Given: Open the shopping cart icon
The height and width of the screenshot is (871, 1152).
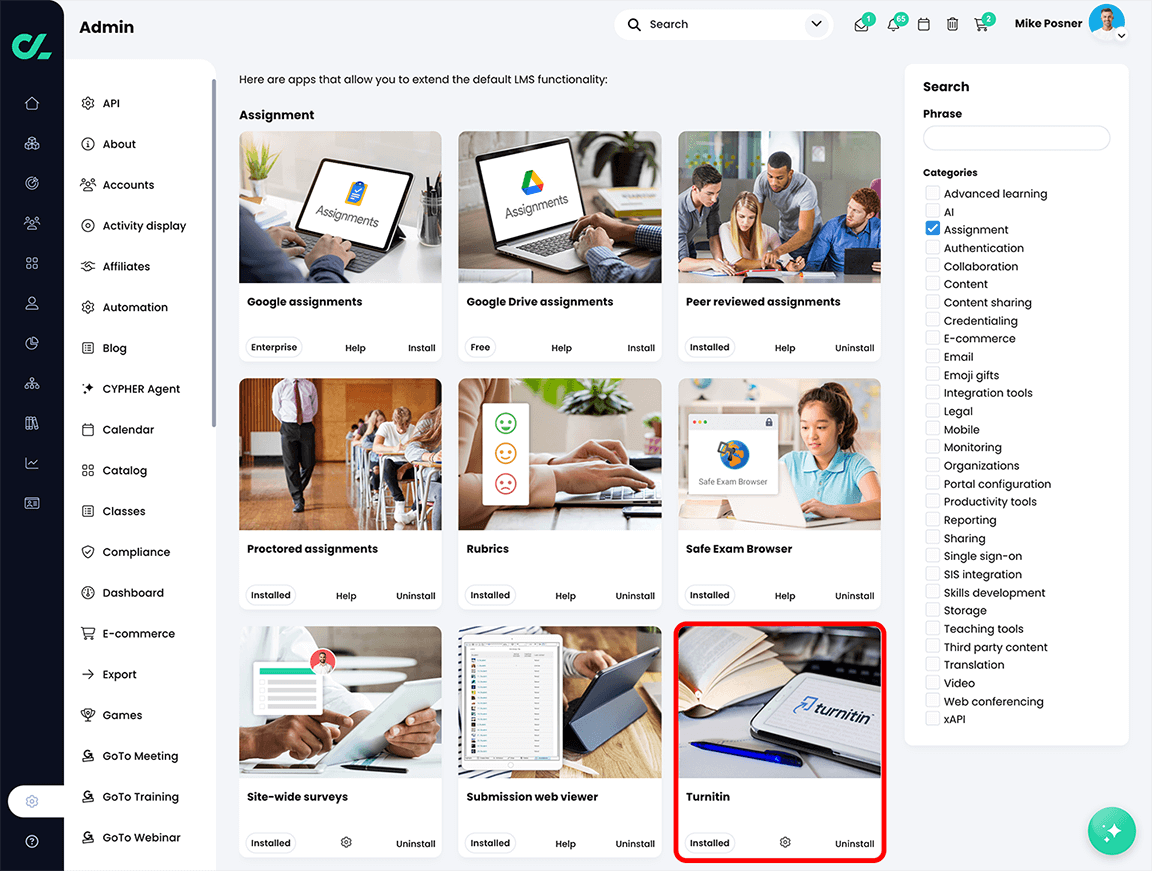Looking at the screenshot, I should [981, 25].
